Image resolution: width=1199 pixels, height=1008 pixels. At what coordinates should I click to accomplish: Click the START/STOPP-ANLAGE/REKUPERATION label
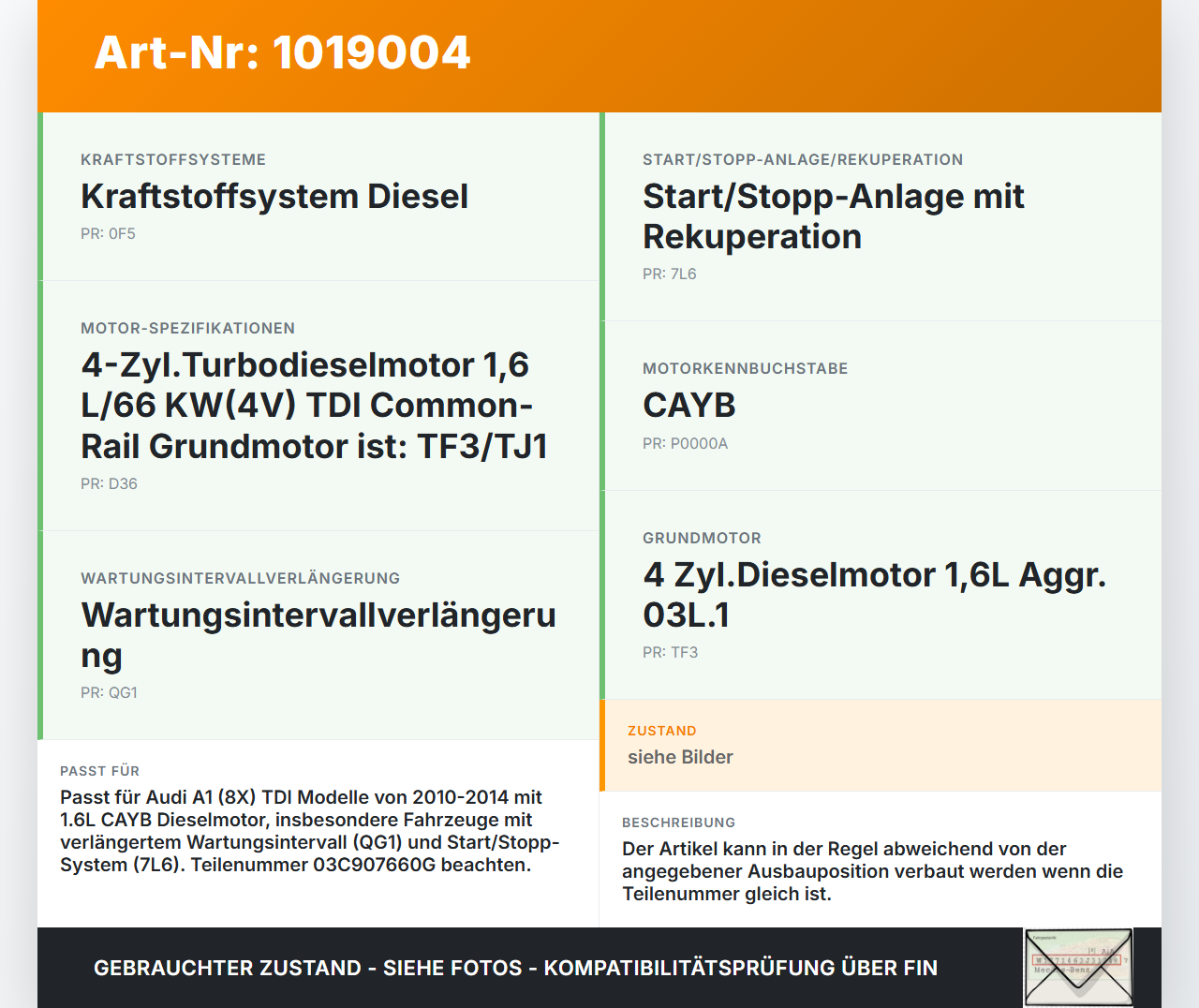803,159
